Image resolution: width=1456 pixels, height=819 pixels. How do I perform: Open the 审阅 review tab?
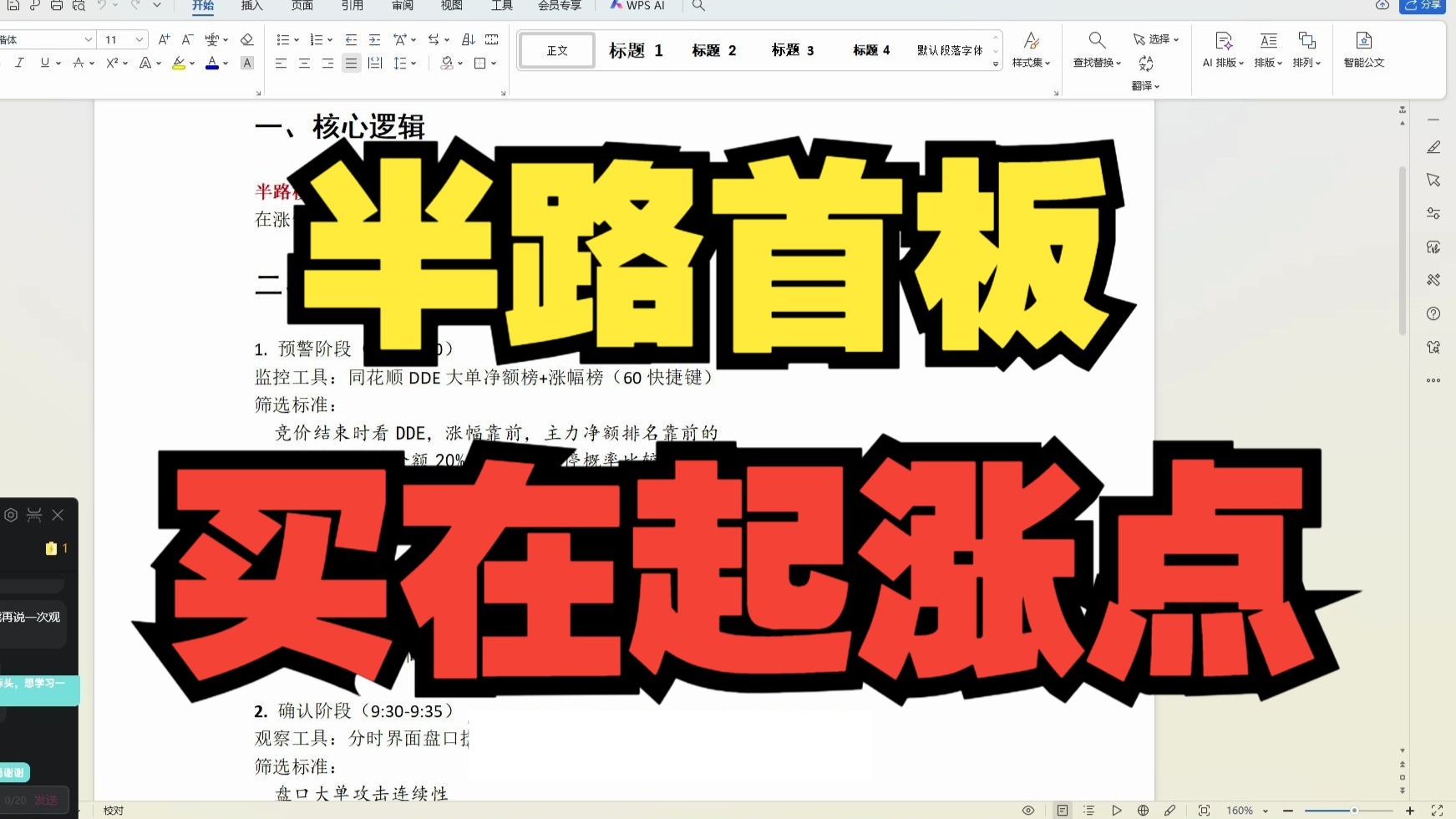click(402, 6)
